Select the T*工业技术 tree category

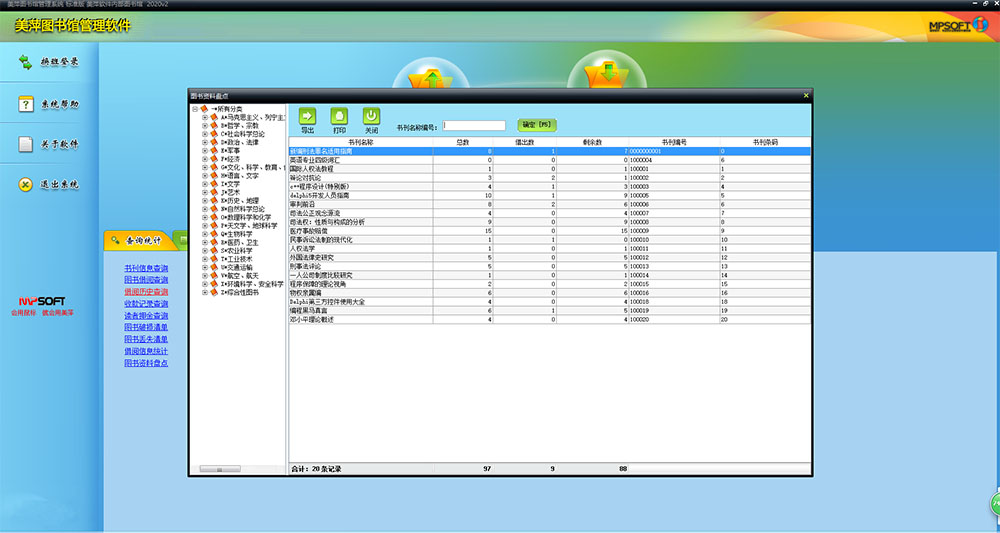(239, 258)
